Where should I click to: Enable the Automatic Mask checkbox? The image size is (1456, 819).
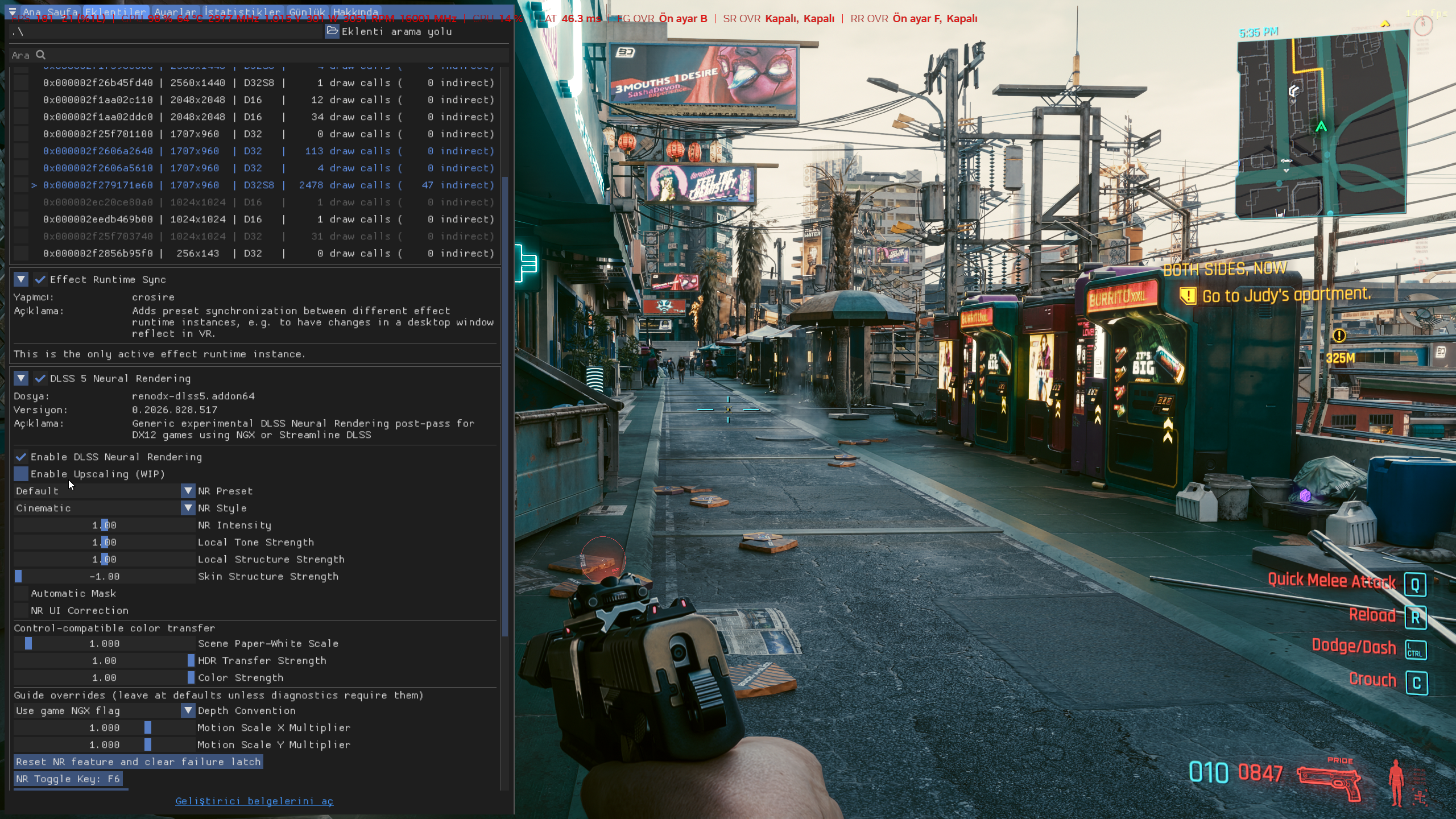(x=21, y=593)
